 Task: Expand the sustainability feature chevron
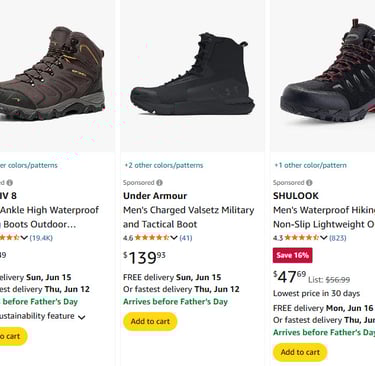point(82,317)
